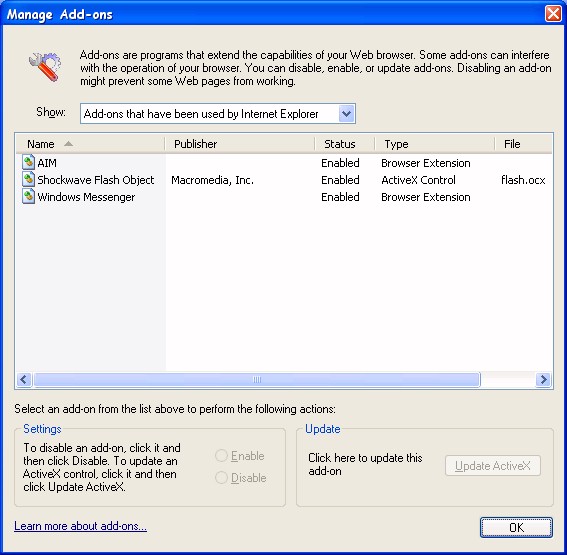
Task: Select the Enable radio button
Action: 221,456
